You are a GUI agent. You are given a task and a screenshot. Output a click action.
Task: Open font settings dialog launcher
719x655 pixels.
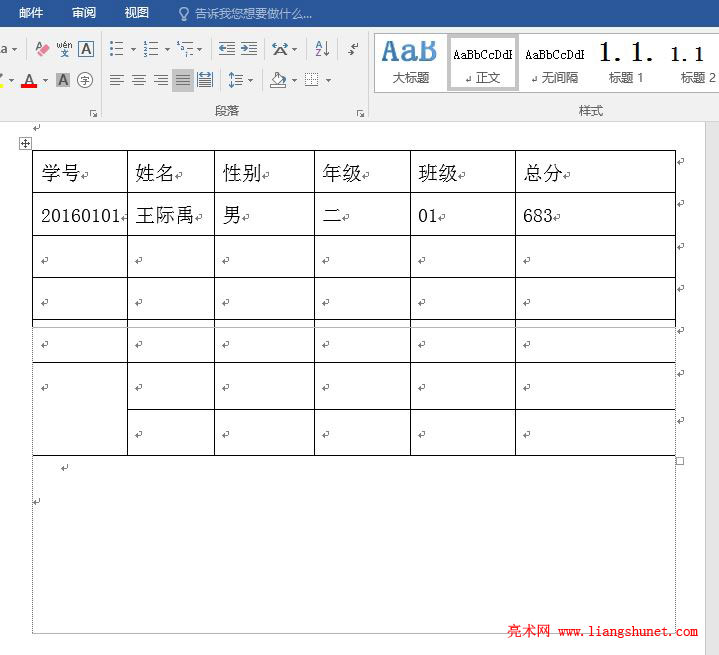94,113
